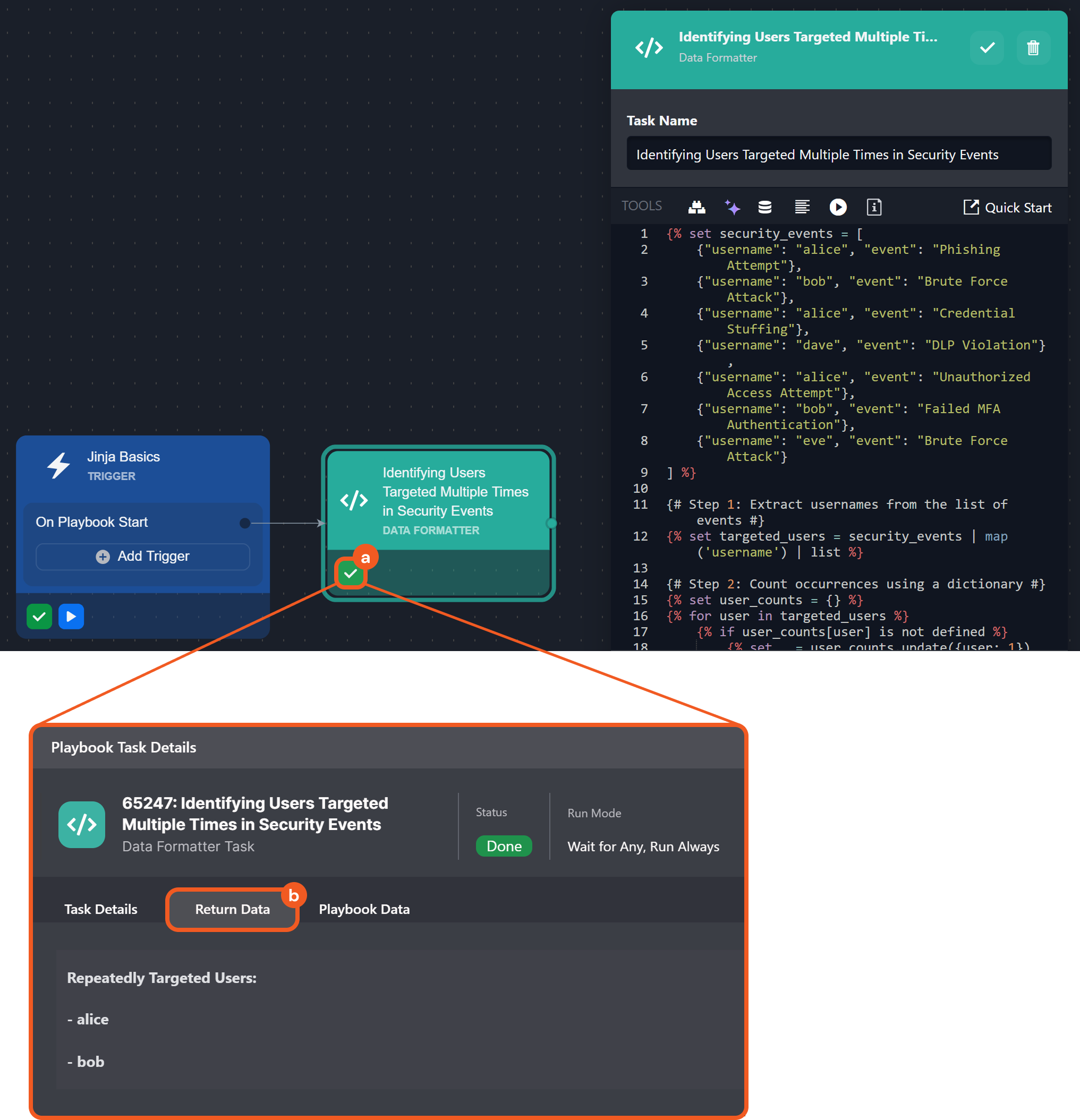
Task: Click the Task Name input field
Action: tap(838, 155)
